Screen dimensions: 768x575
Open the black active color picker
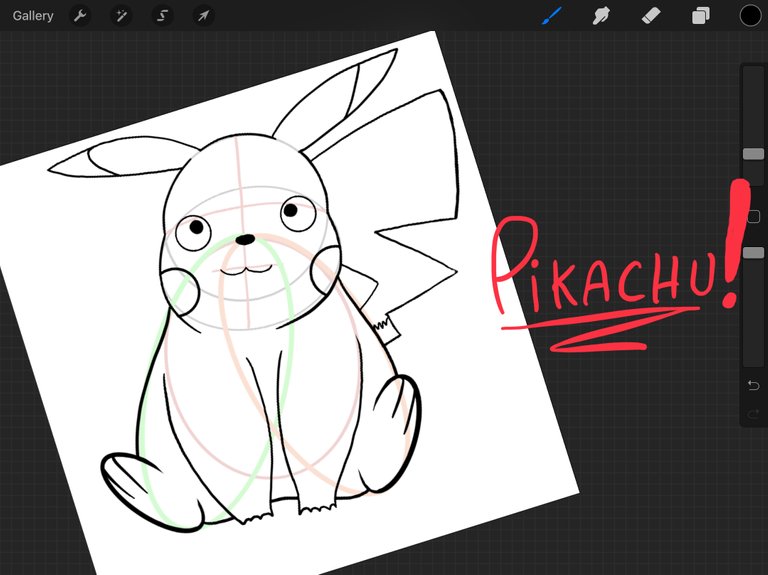pyautogui.click(x=750, y=16)
